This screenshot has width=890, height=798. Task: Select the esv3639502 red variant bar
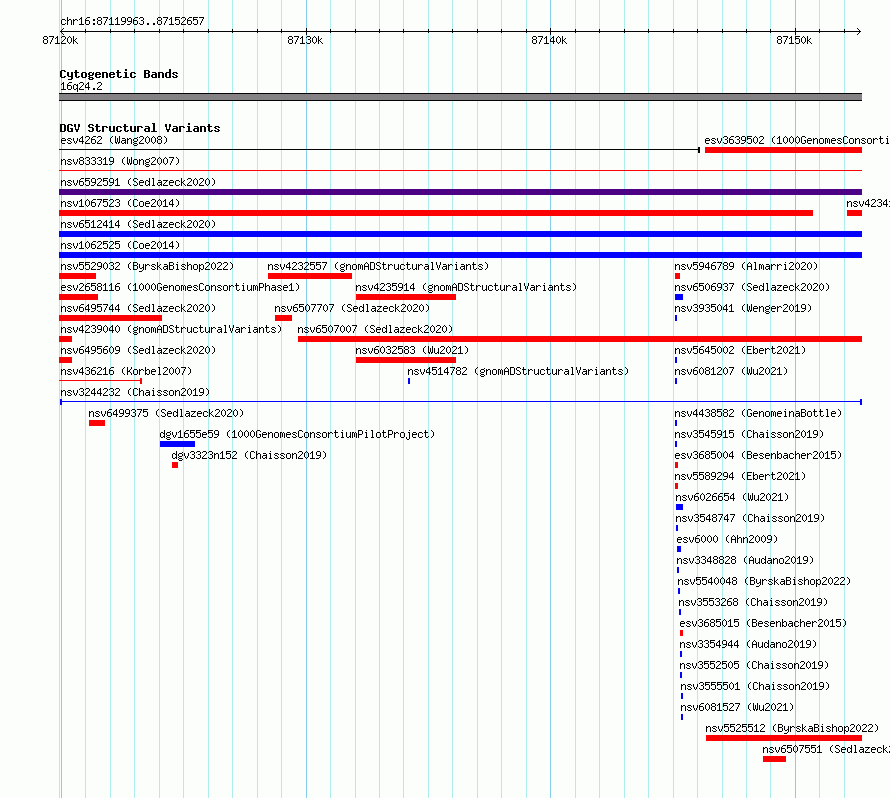click(783, 150)
